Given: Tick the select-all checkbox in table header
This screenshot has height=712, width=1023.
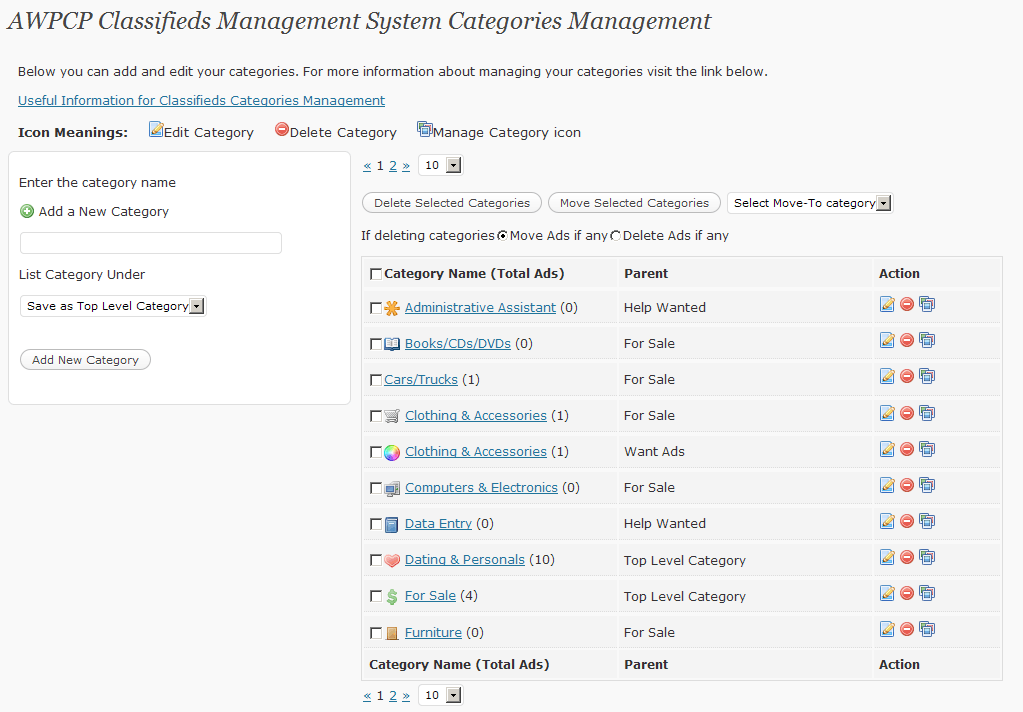Looking at the screenshot, I should coord(376,274).
